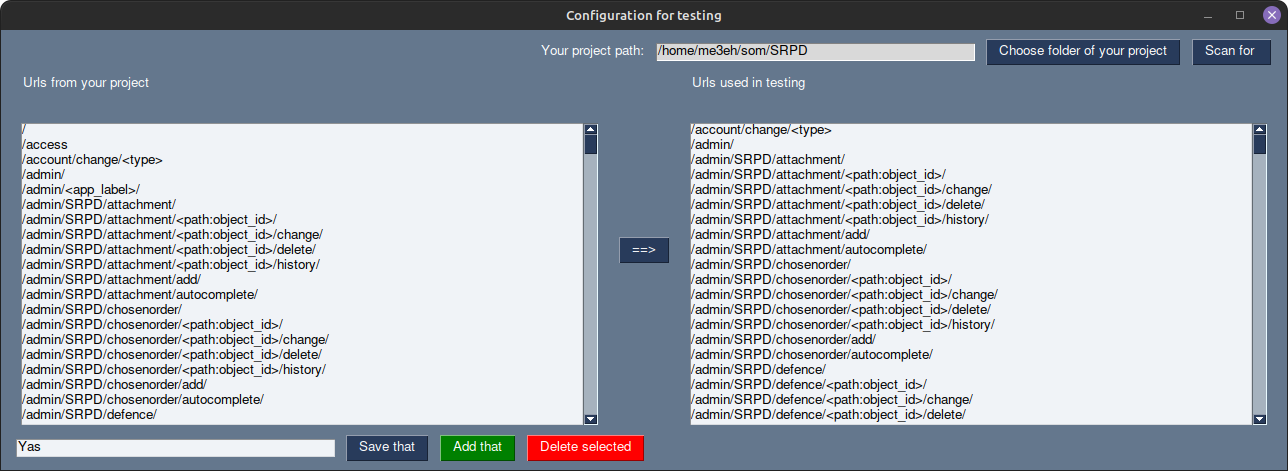The height and width of the screenshot is (471, 1288).
Task: Select chosenorder/<path:object_id>/history/ in the project urls list
Action: pyautogui.click(x=301, y=370)
